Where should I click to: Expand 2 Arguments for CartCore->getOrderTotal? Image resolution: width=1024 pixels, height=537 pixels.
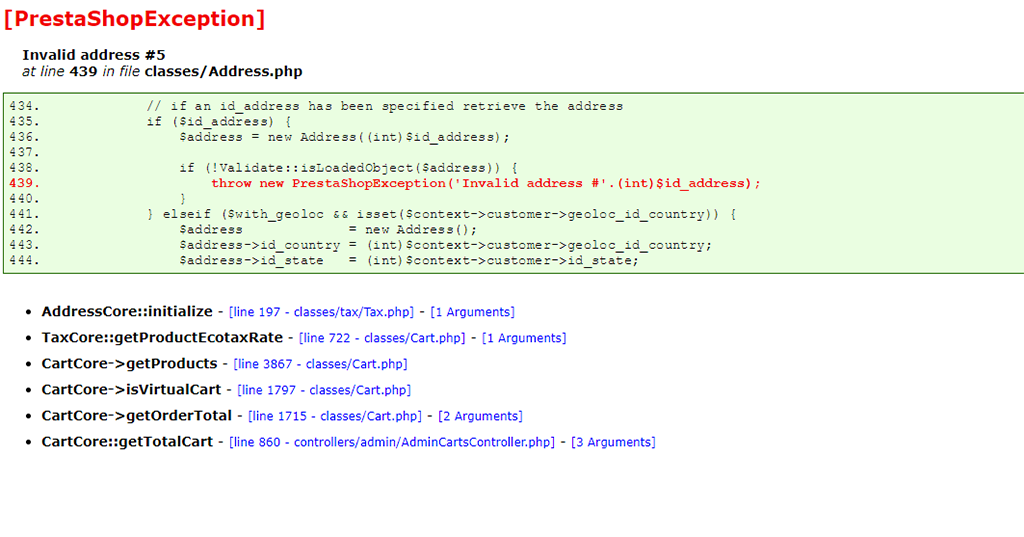click(x=481, y=417)
